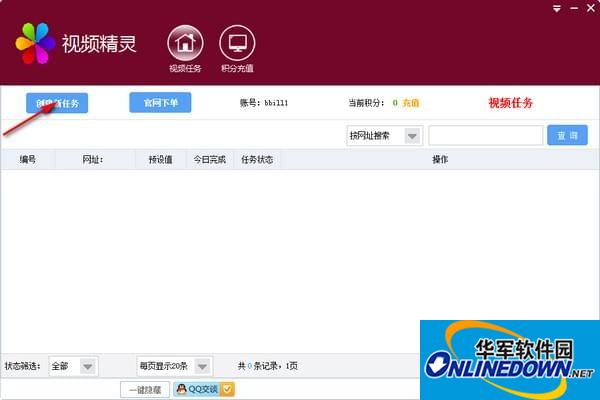Click the 当前积分 label
The width and height of the screenshot is (600, 400).
[366, 103]
